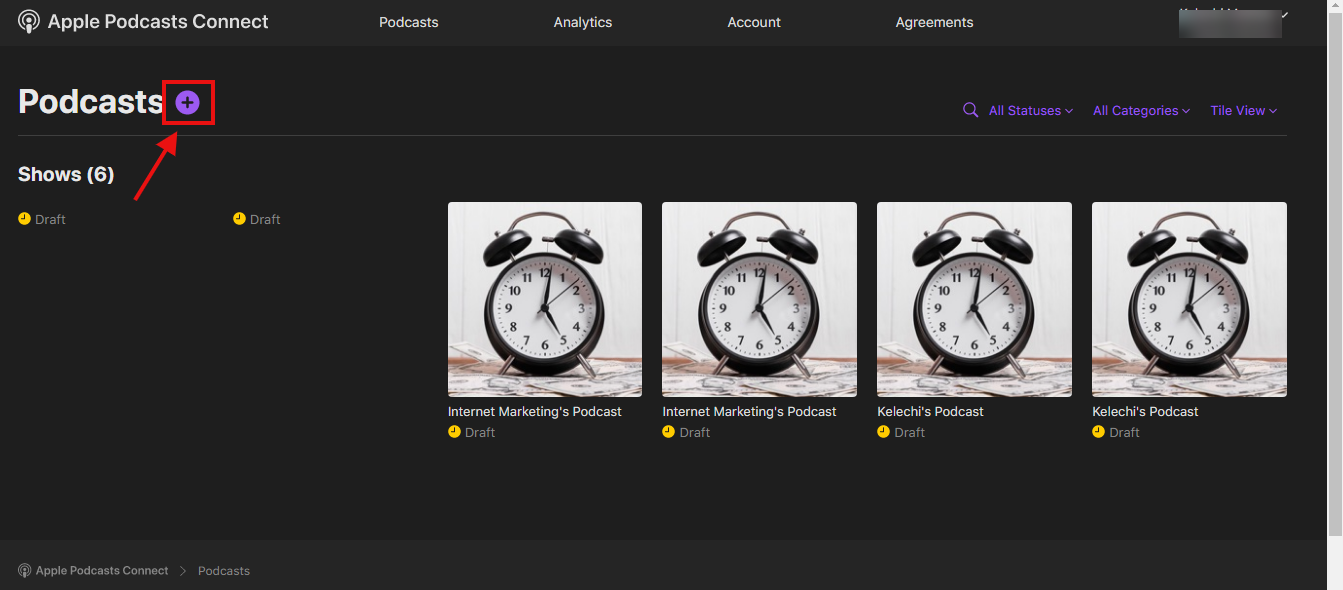The image size is (1343, 590).
Task: Open the Account menu item
Action: point(754,22)
